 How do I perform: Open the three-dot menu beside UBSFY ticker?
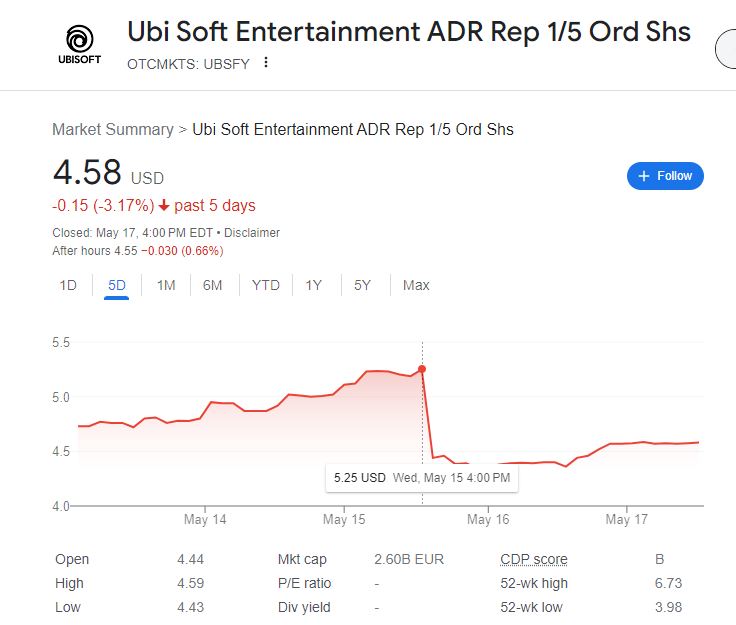266,62
